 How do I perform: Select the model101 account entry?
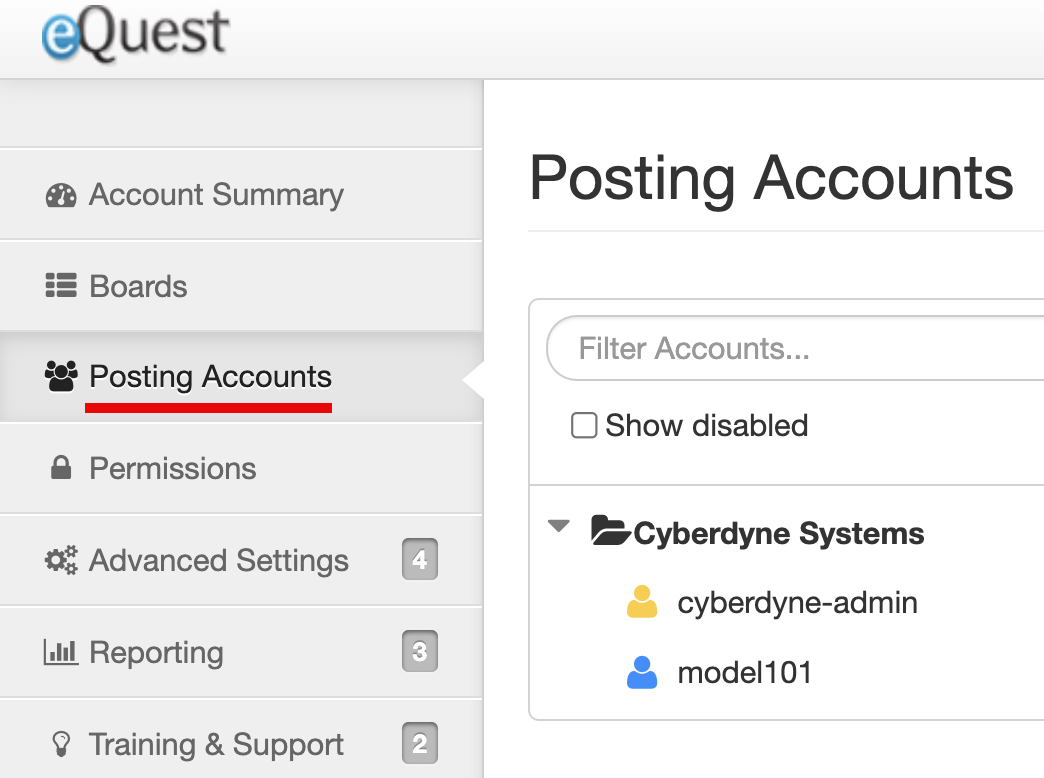click(745, 672)
